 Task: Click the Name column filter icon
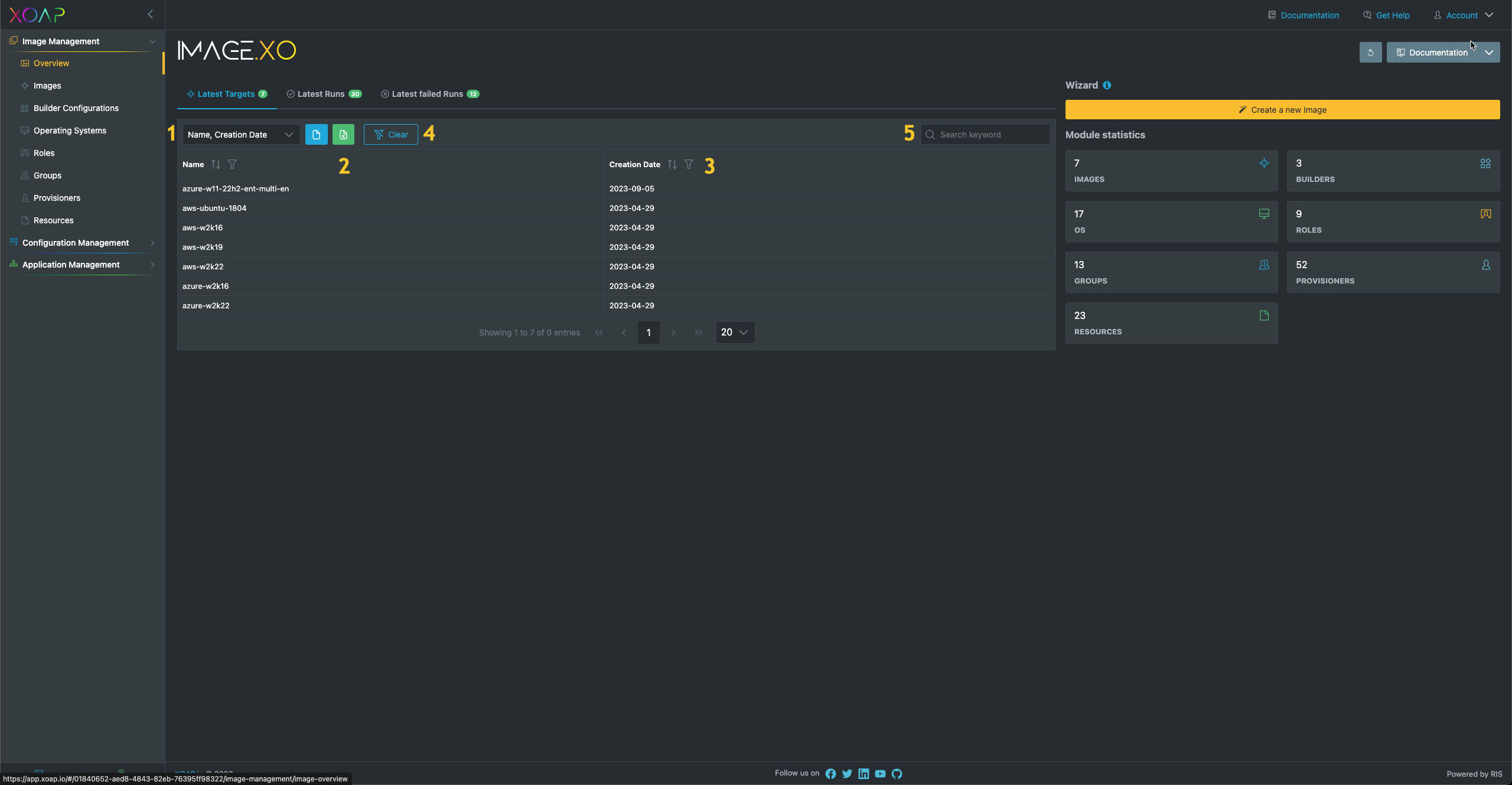pos(232,164)
